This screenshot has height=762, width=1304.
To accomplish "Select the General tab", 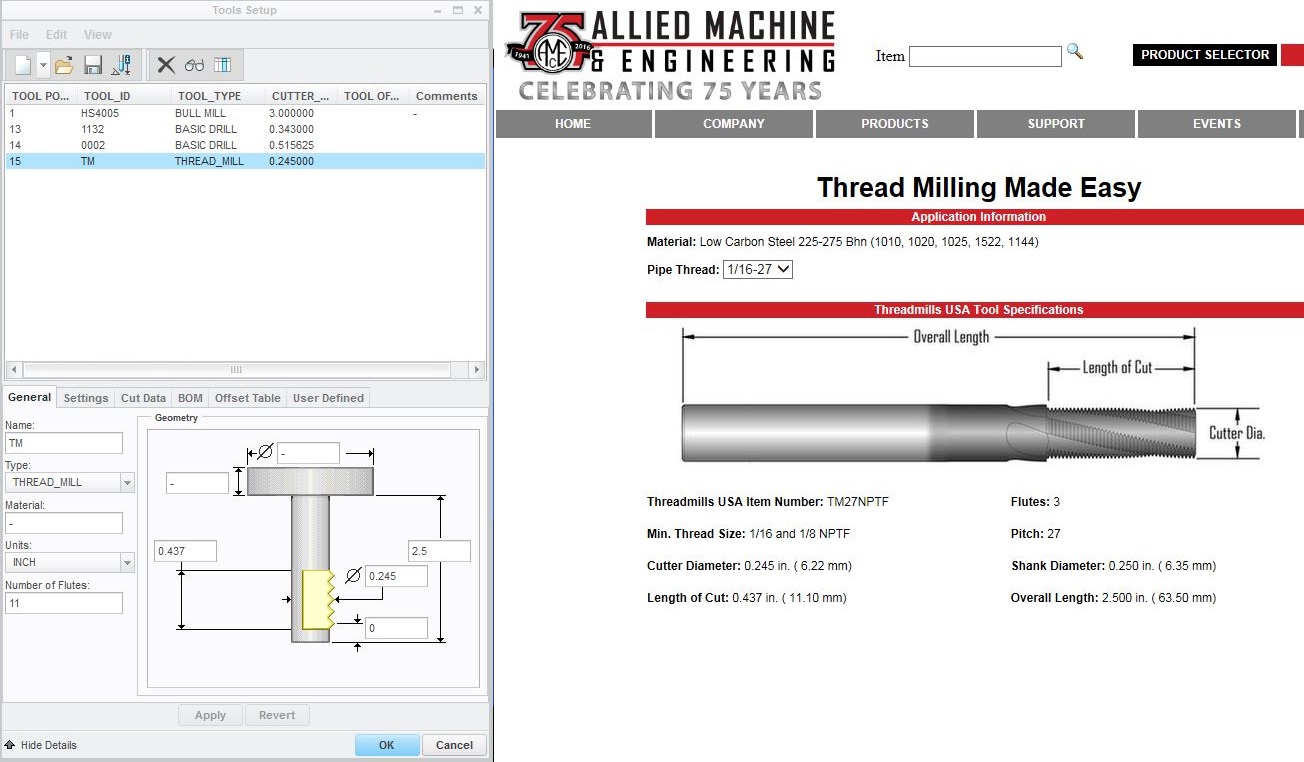I will tap(29, 397).
